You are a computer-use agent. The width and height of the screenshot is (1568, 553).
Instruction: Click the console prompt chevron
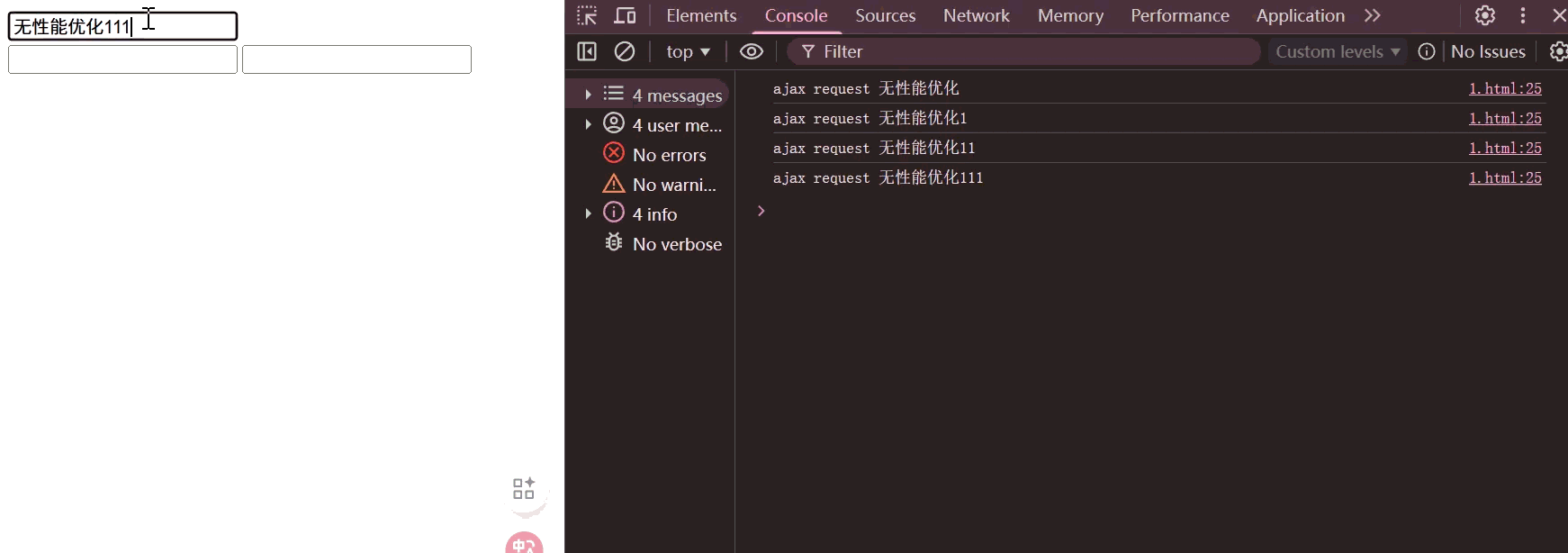click(761, 211)
